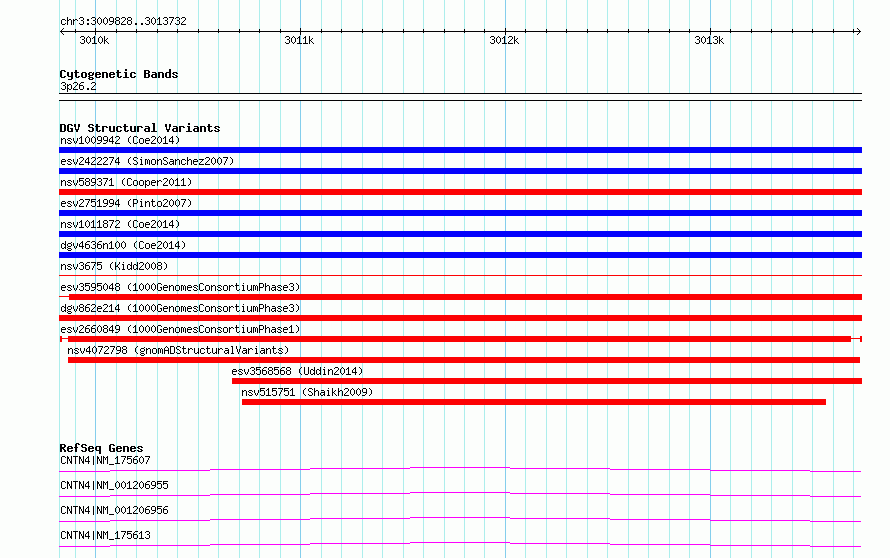Image resolution: width=890 pixels, height=558 pixels.
Task: Select the magenta line under CNTN4|NM_175613
Action: click(x=460, y=544)
